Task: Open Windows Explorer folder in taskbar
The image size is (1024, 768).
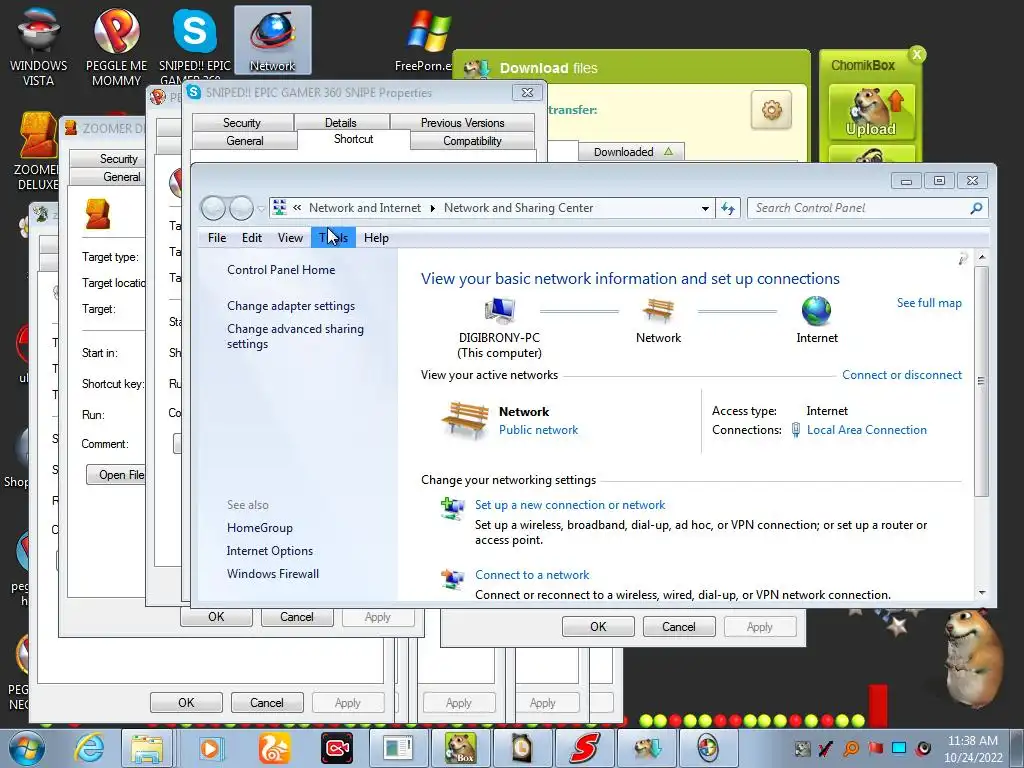Action: pos(148,748)
